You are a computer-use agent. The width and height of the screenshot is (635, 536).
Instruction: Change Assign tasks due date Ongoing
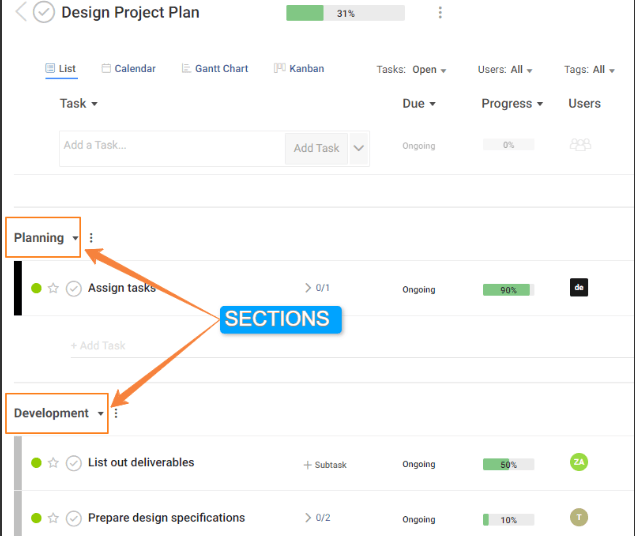click(x=419, y=290)
